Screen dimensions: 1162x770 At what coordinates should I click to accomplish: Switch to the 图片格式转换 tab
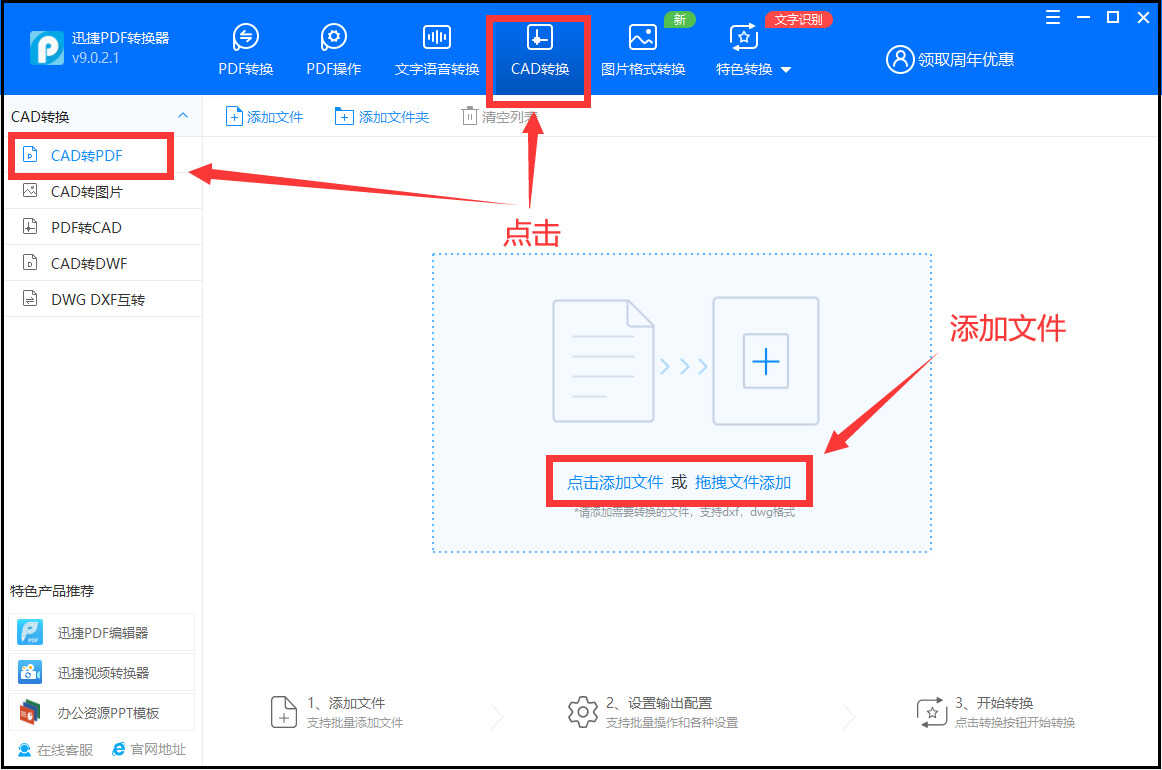coord(643,50)
